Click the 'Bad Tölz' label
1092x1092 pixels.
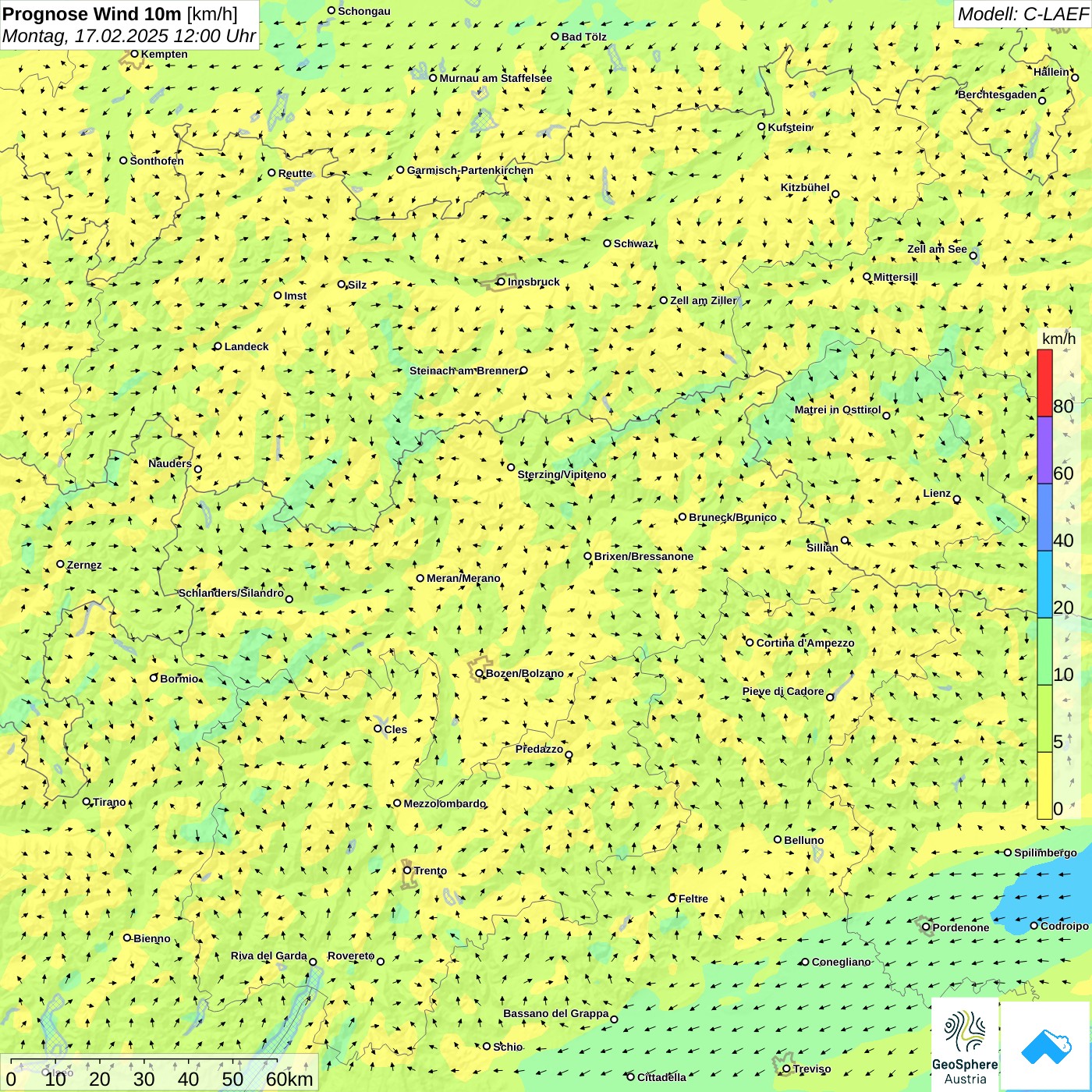[584, 37]
